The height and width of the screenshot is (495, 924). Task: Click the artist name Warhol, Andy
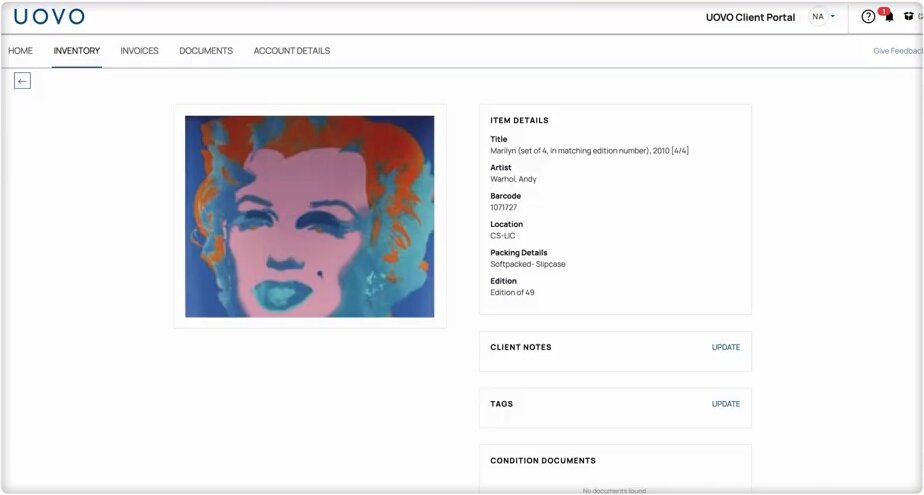click(513, 179)
